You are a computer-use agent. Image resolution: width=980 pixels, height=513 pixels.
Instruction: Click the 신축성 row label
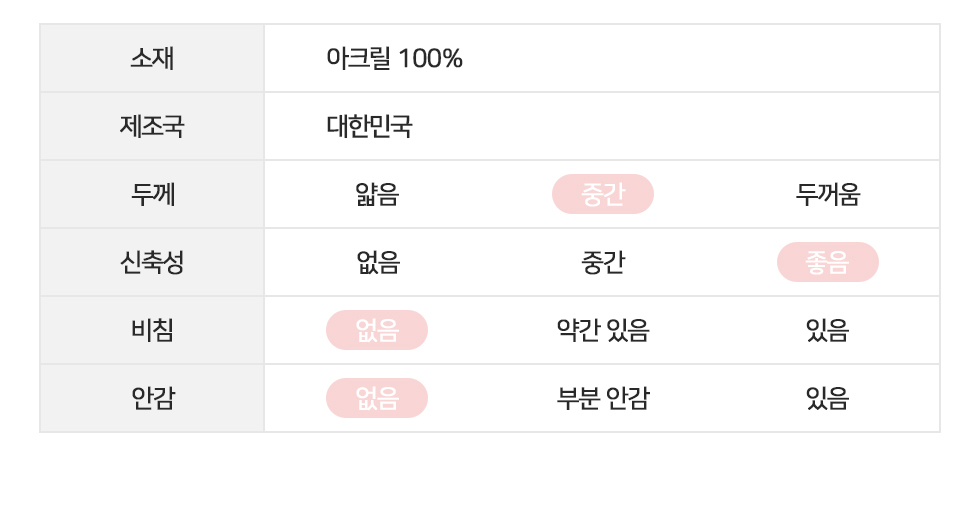click(x=152, y=263)
